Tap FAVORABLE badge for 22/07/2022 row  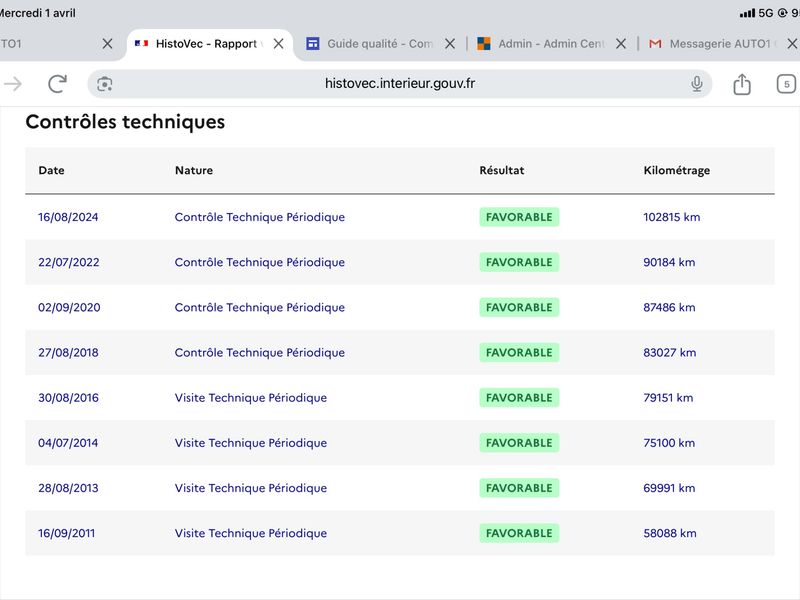click(519, 262)
